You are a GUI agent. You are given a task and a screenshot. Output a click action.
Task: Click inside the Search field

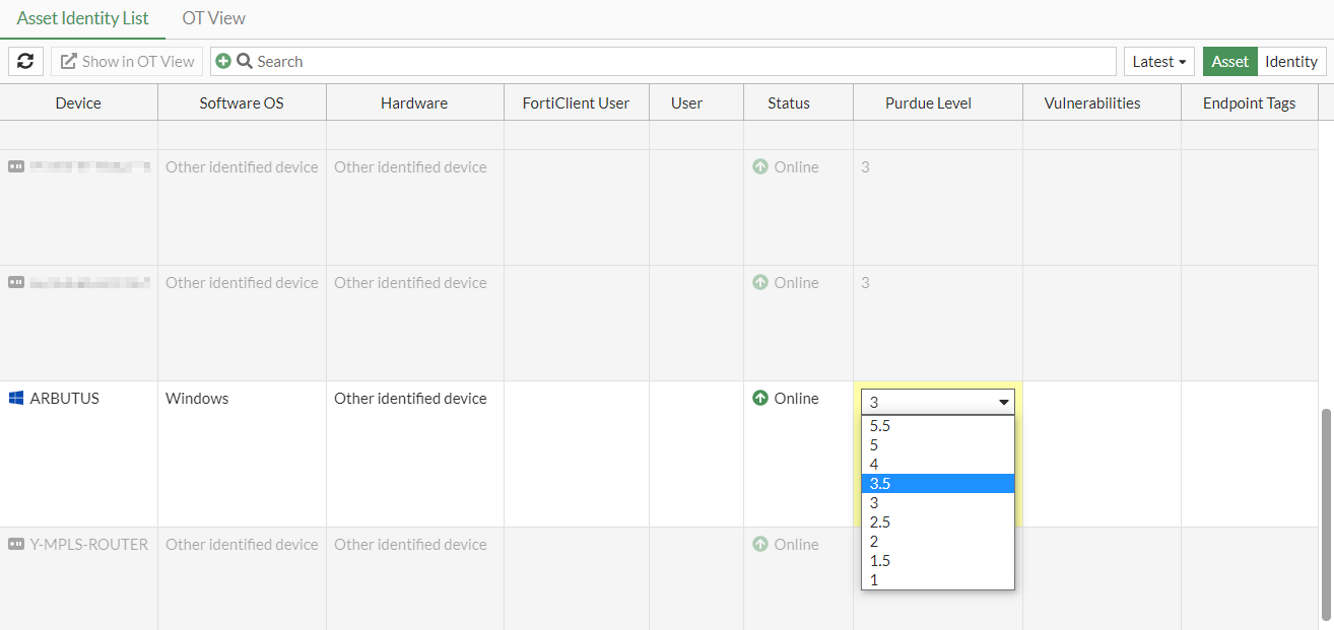point(680,61)
